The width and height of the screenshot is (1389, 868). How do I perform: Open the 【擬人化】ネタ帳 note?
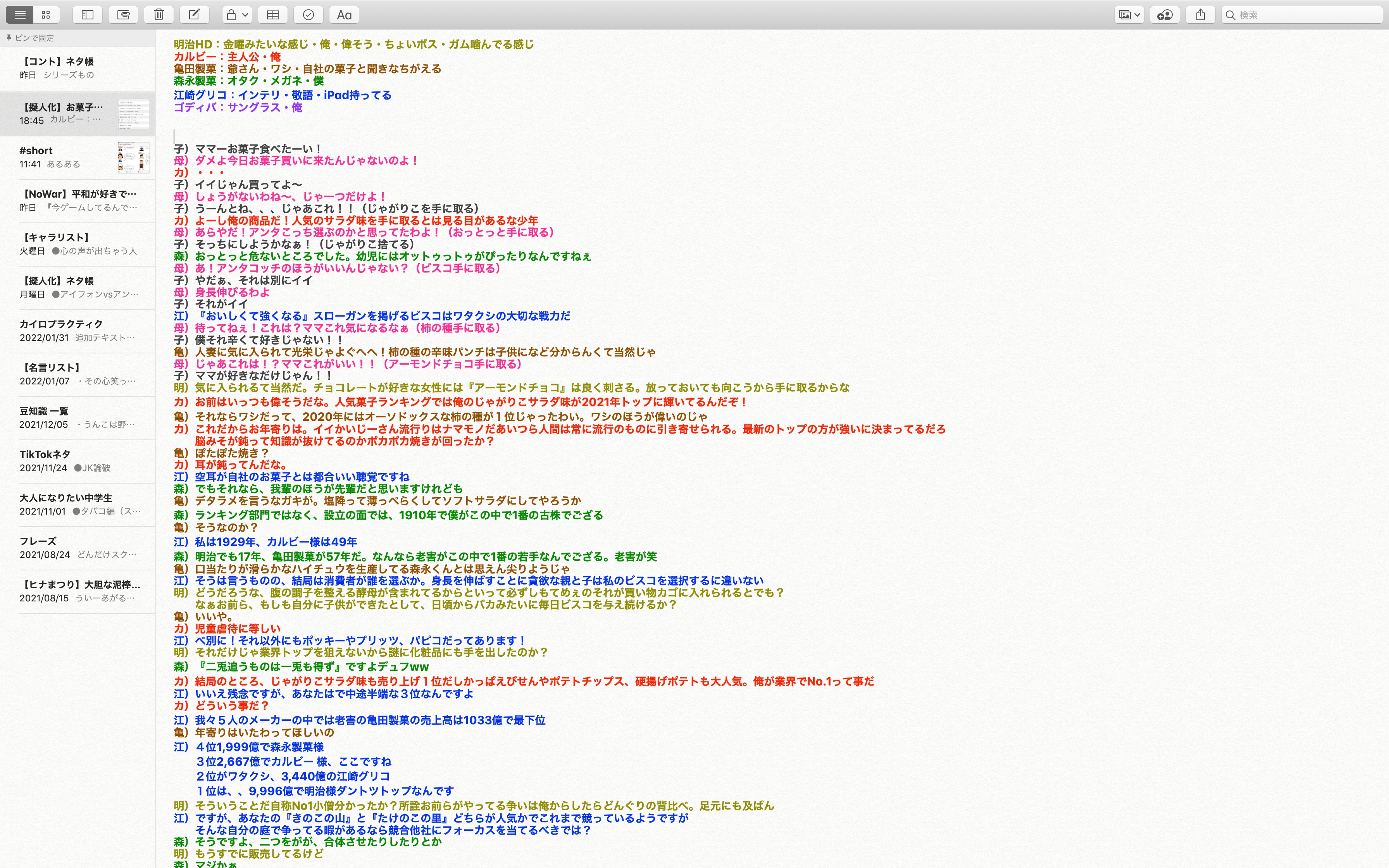[78, 288]
